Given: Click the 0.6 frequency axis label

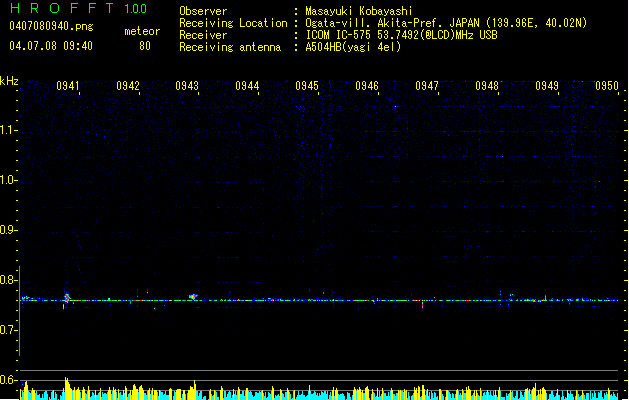Looking at the screenshot, I should [x=8, y=380].
